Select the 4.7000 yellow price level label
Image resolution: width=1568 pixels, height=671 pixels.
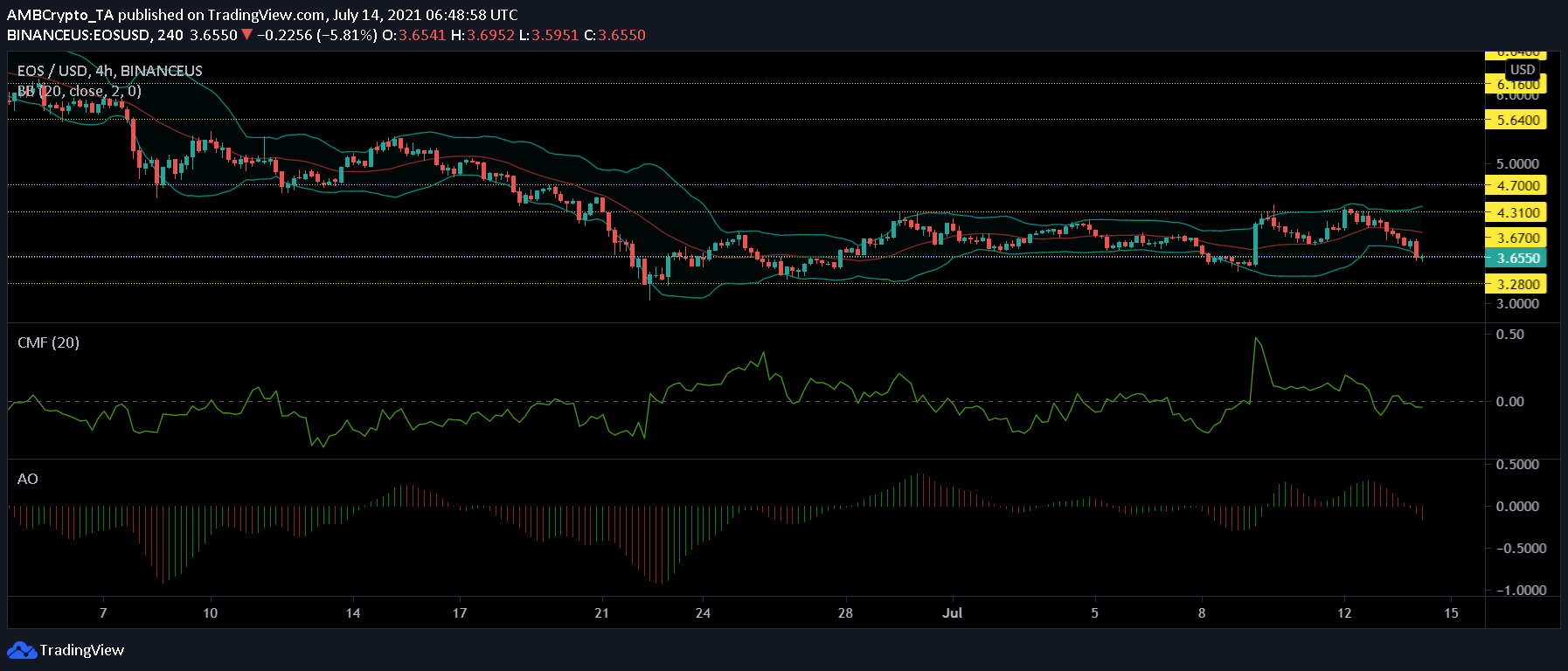[x=1516, y=185]
